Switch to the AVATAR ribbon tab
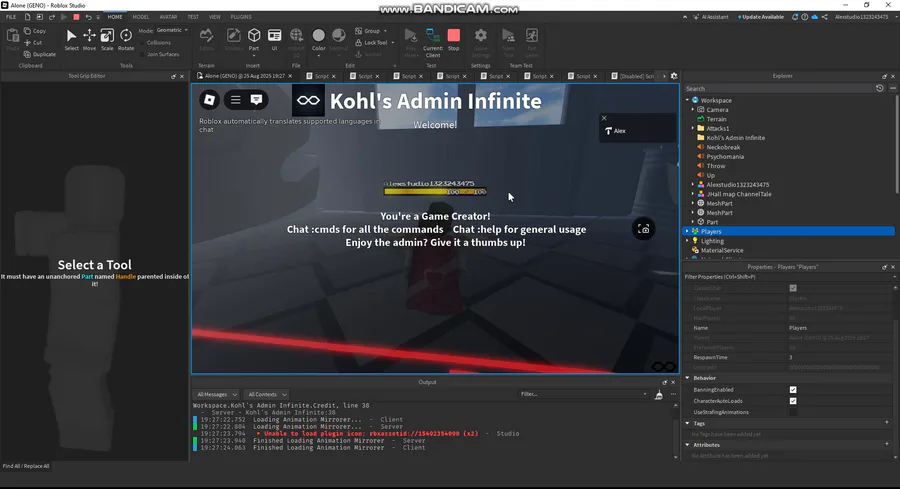The height and width of the screenshot is (489, 900). pos(168,17)
